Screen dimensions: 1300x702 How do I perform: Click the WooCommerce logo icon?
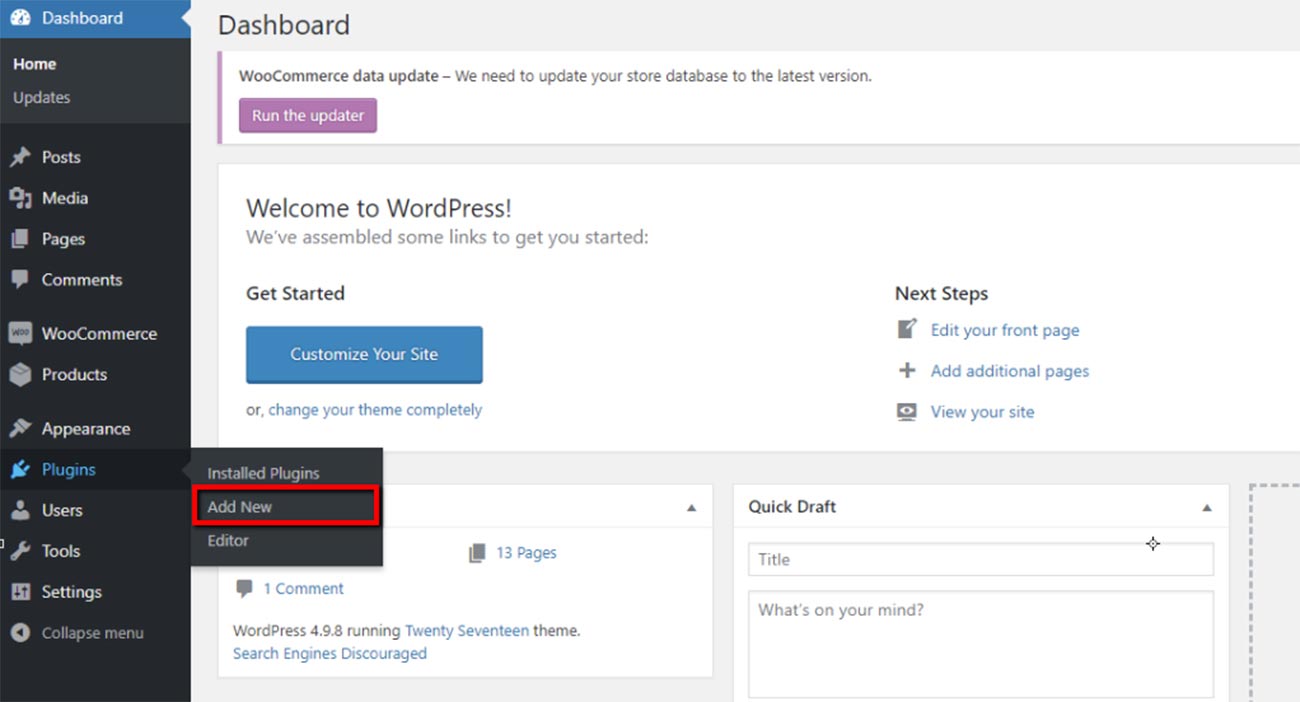click(20, 333)
